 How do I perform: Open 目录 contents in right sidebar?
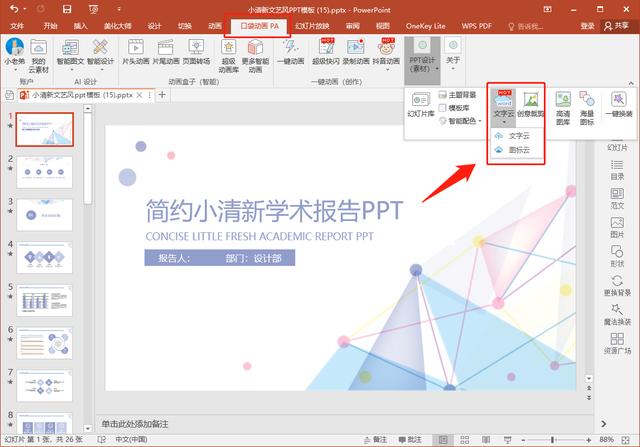tap(617, 170)
